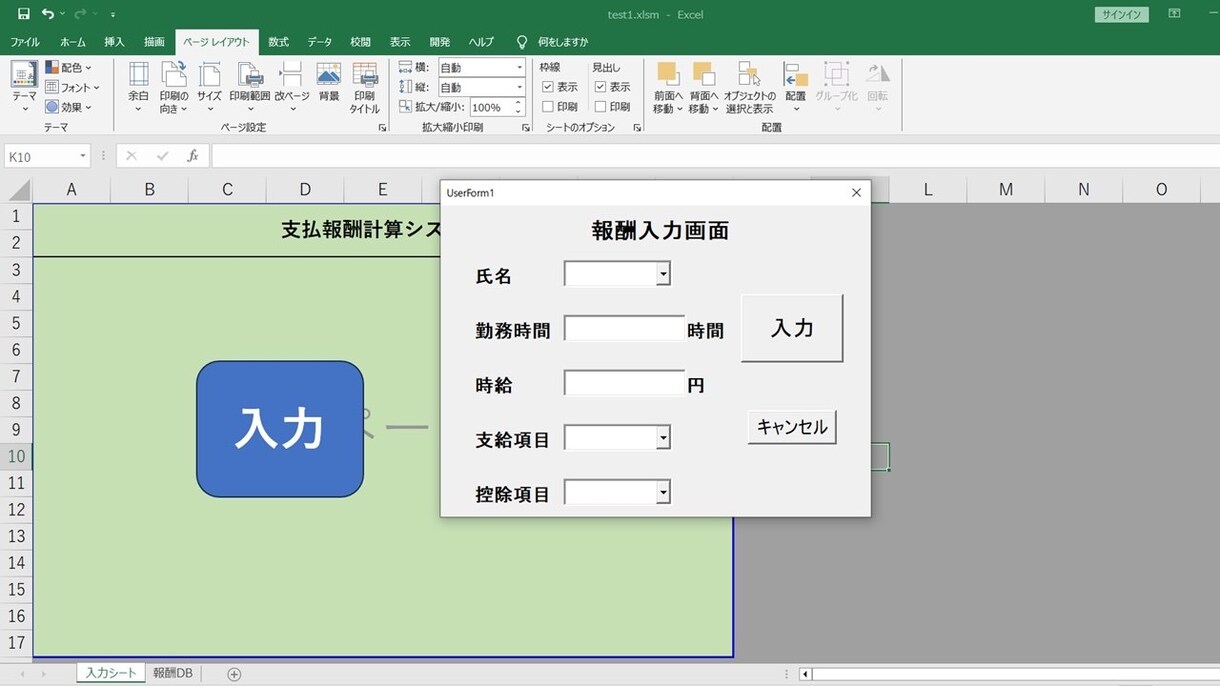Image resolution: width=1220 pixels, height=686 pixels.
Task: Click 背面へ移動 send backward icon
Action: [704, 74]
